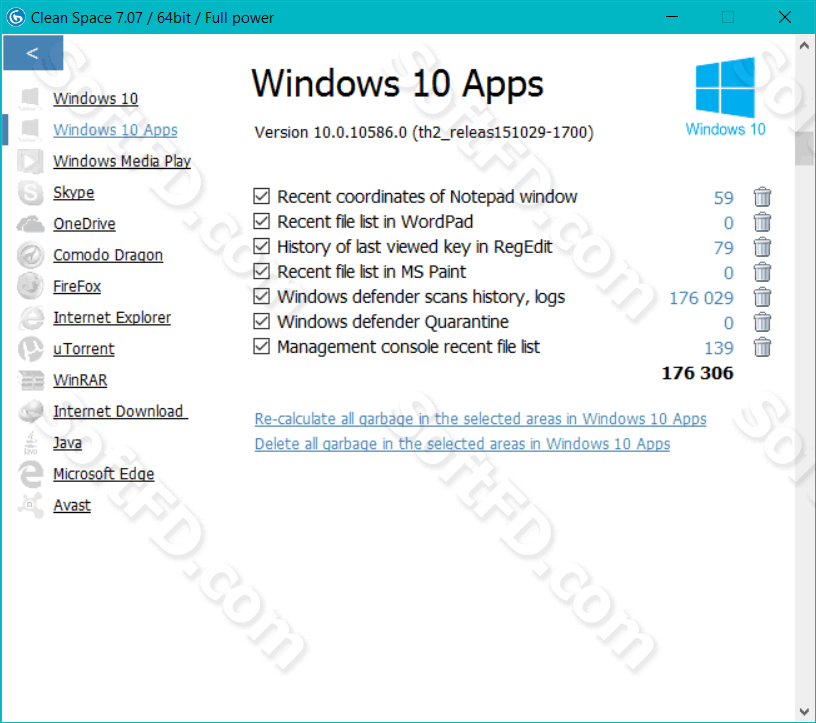This screenshot has height=723, width=816.
Task: Open the OneDrive section
Action: click(84, 224)
